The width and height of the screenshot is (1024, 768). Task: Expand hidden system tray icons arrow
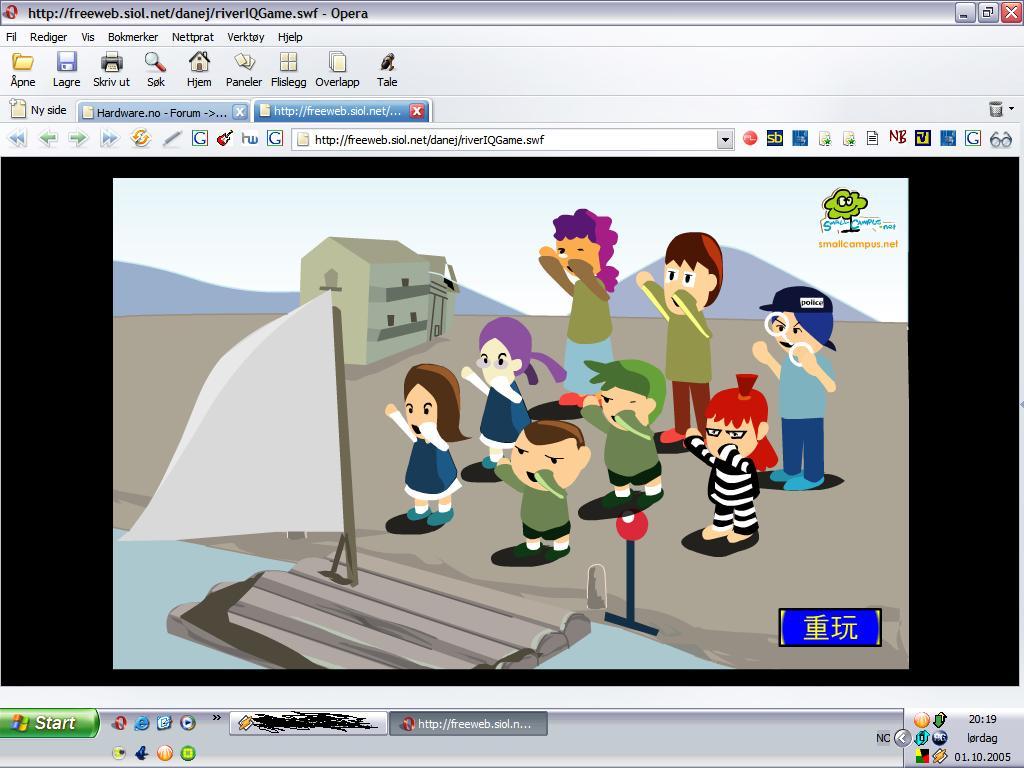click(x=902, y=738)
